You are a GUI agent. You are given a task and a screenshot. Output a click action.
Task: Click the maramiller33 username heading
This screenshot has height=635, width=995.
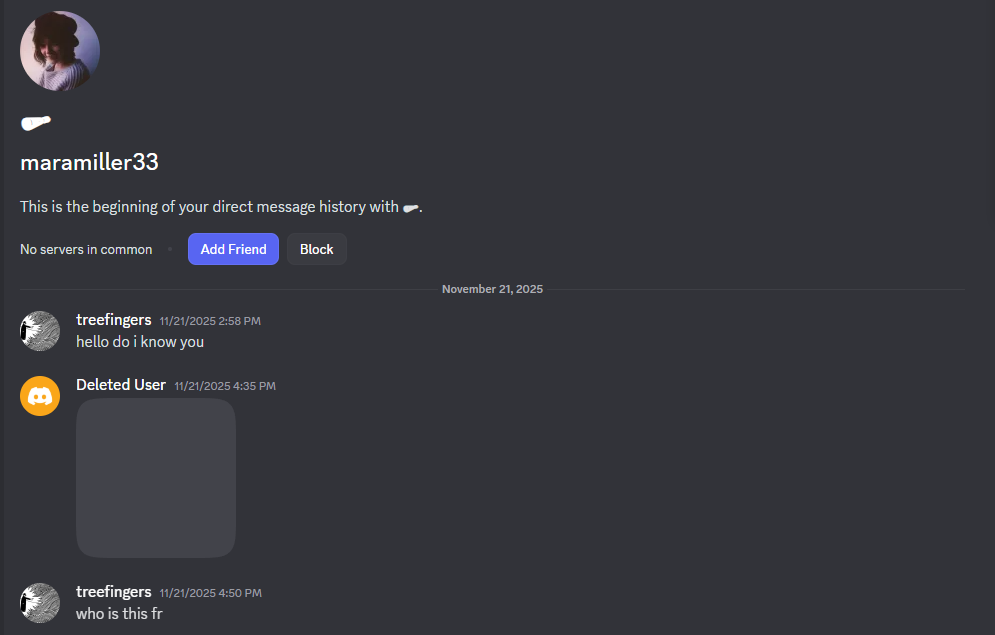89,162
